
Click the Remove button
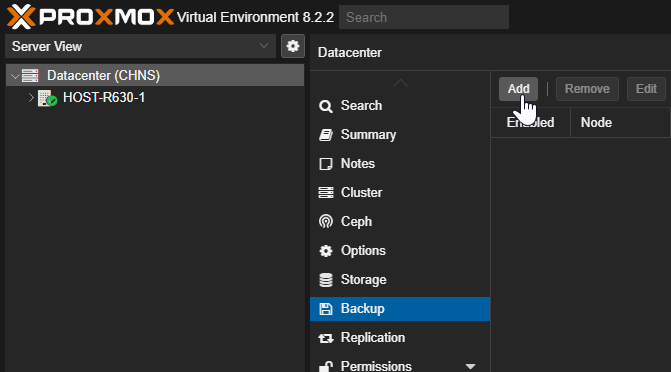click(587, 89)
